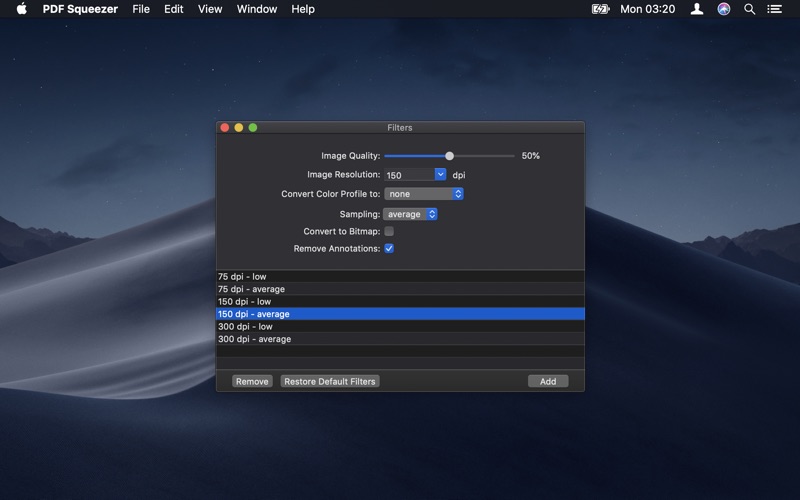Enable Convert to Bitmap checkbox
The image size is (800, 500).
click(389, 231)
